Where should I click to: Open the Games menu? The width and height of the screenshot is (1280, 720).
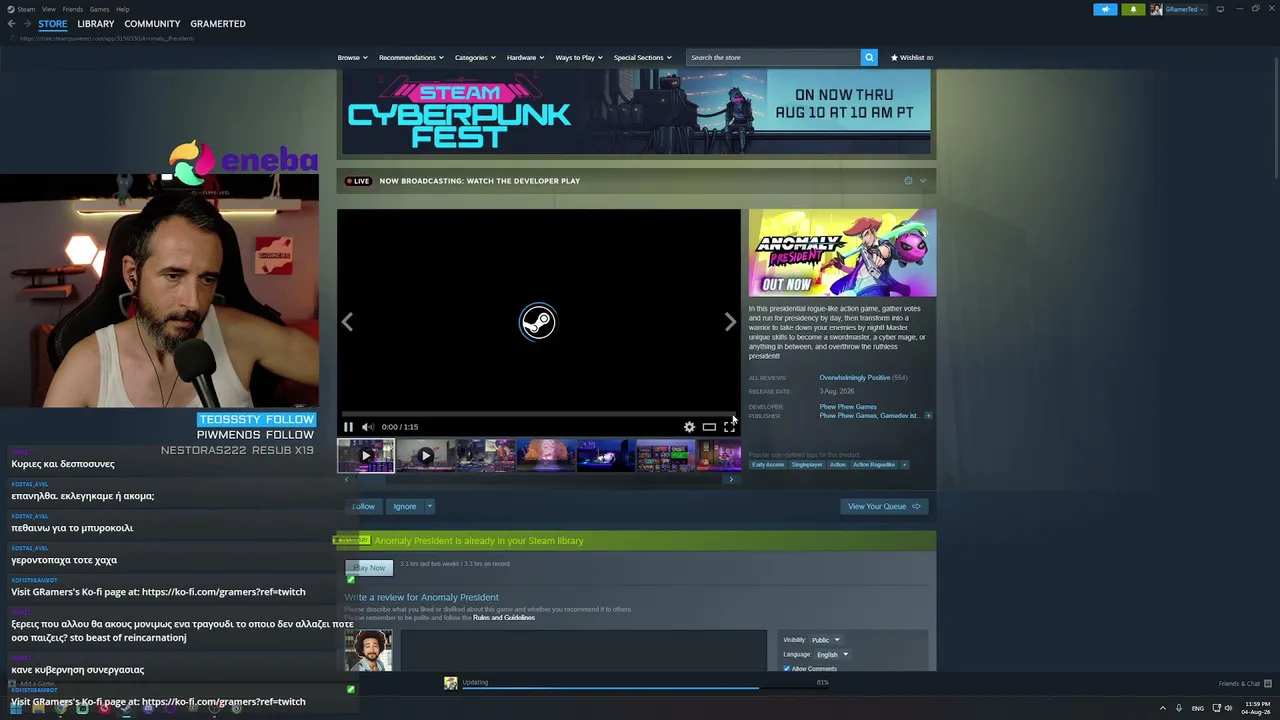[x=99, y=9]
